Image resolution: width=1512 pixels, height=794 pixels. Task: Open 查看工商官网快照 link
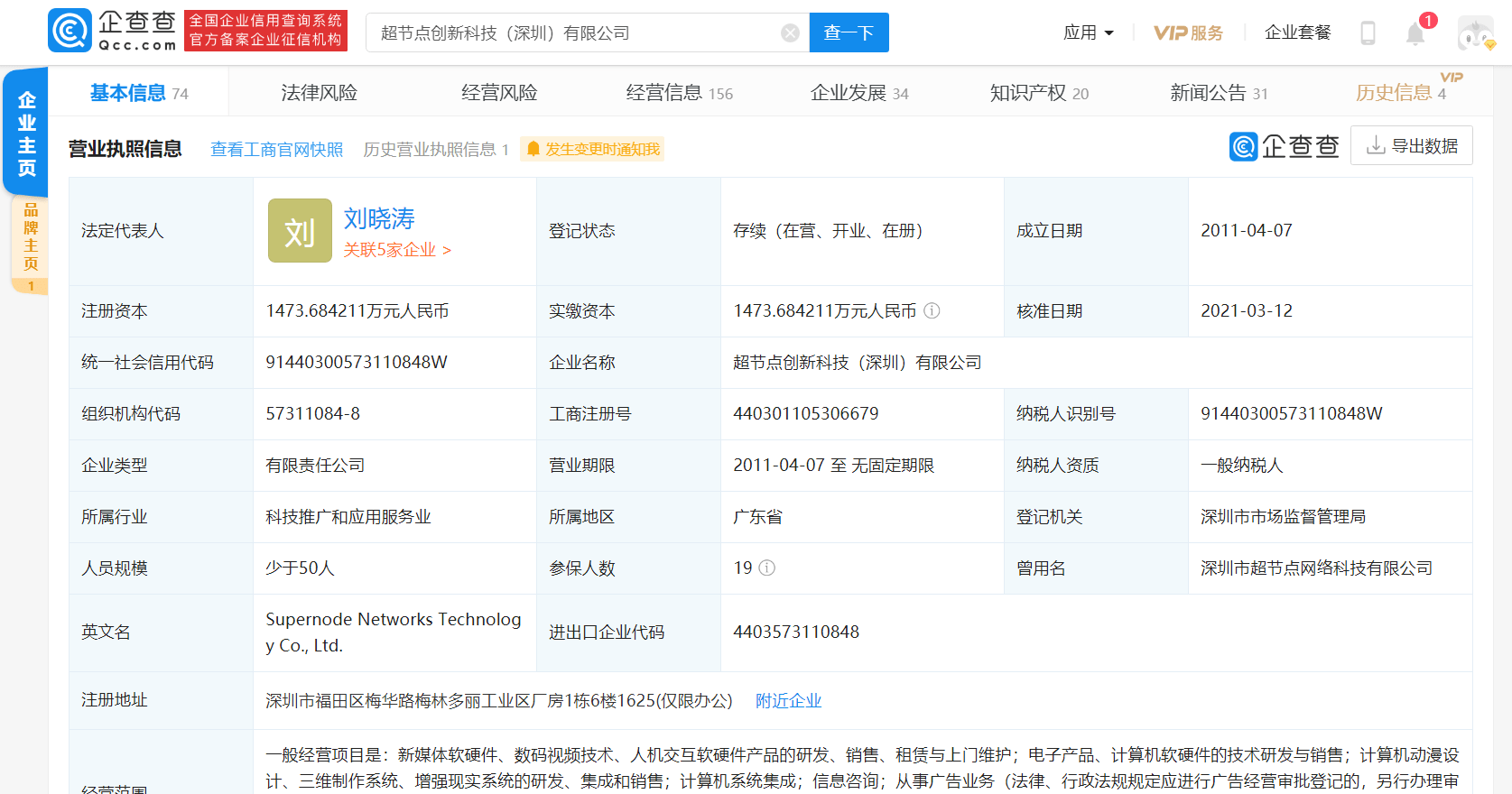(277, 149)
